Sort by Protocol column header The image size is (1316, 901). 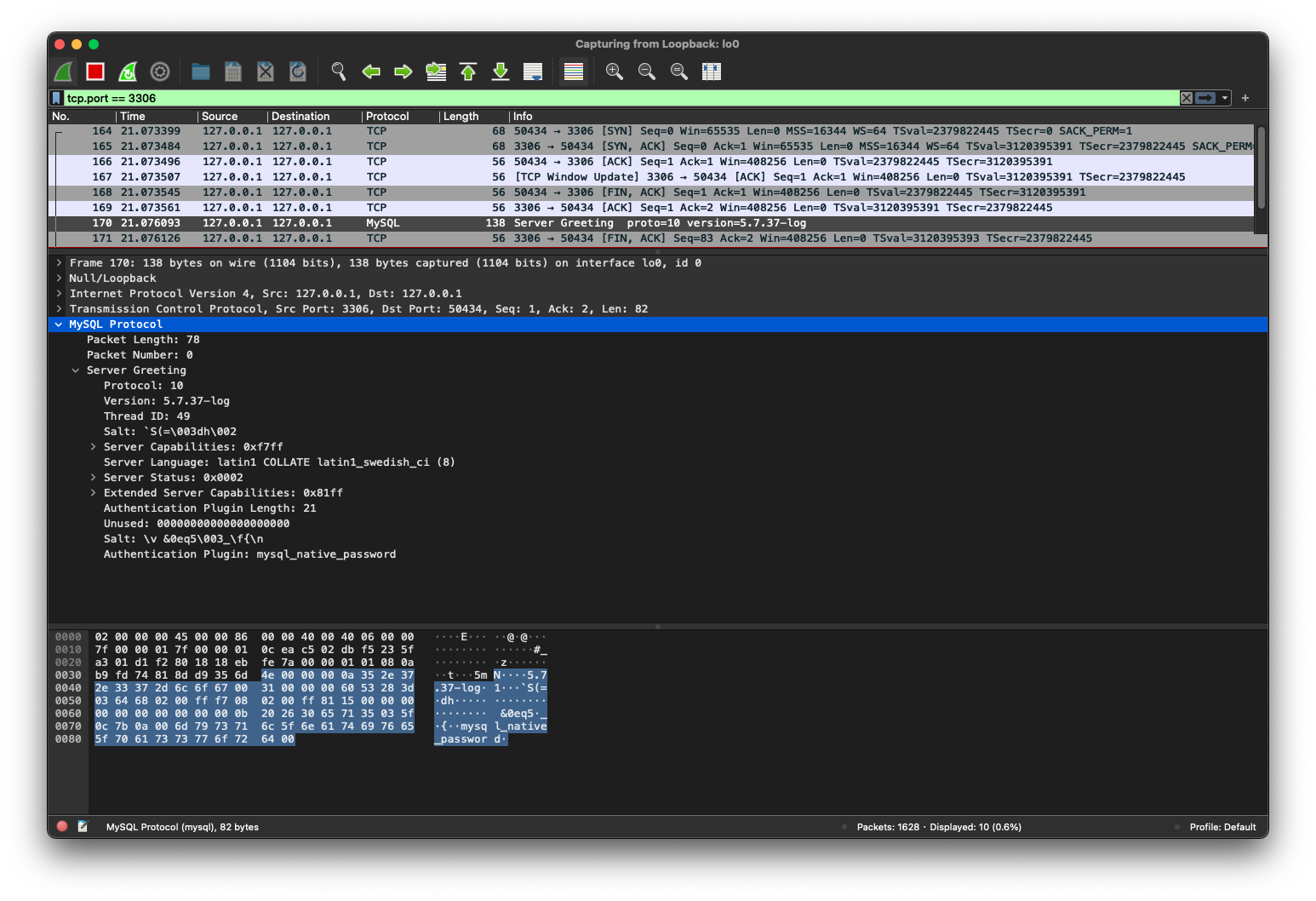(400, 117)
